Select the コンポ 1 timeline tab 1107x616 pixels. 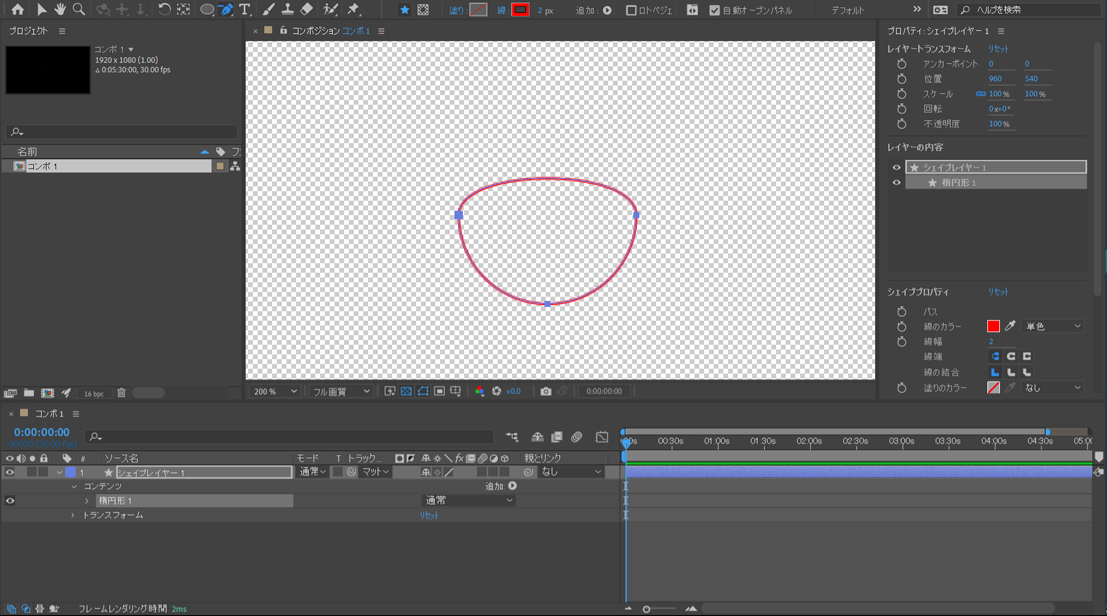(x=49, y=414)
